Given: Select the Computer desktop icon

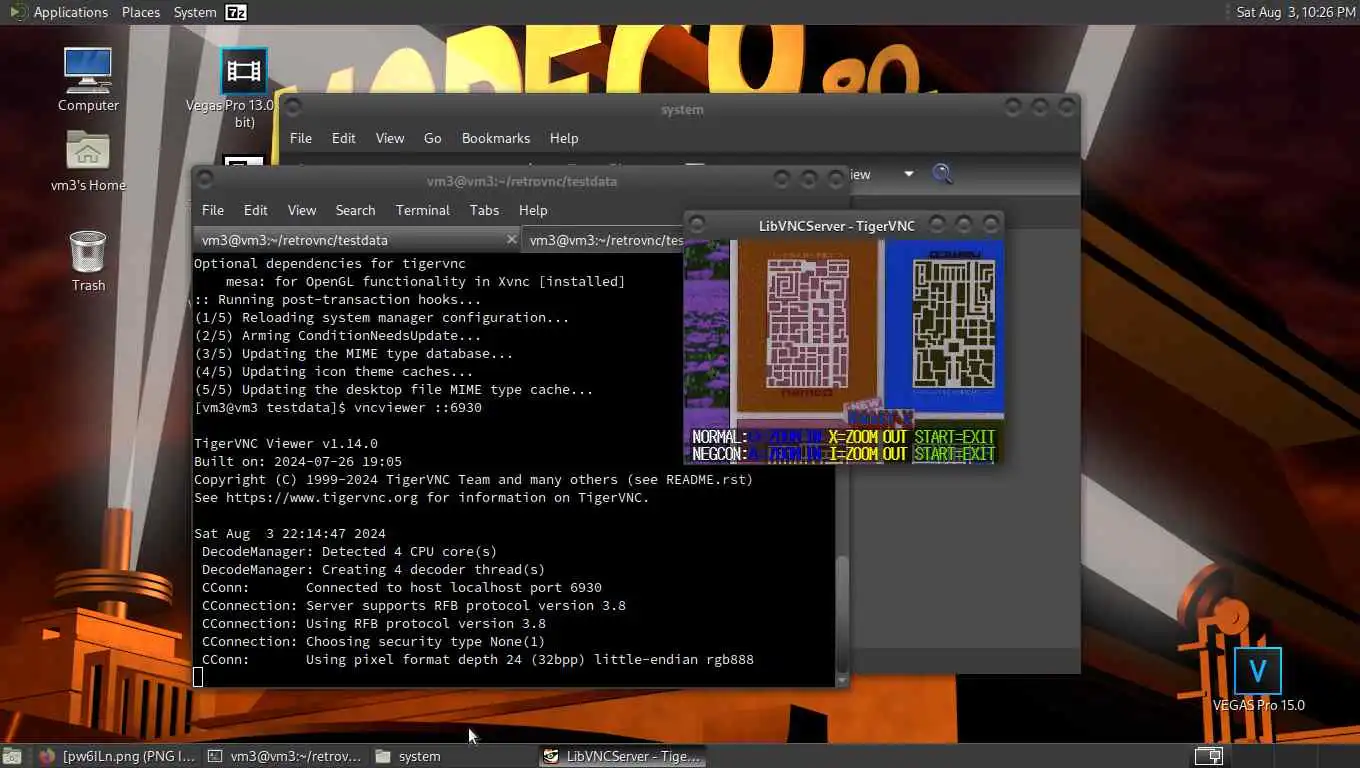Looking at the screenshot, I should [88, 80].
